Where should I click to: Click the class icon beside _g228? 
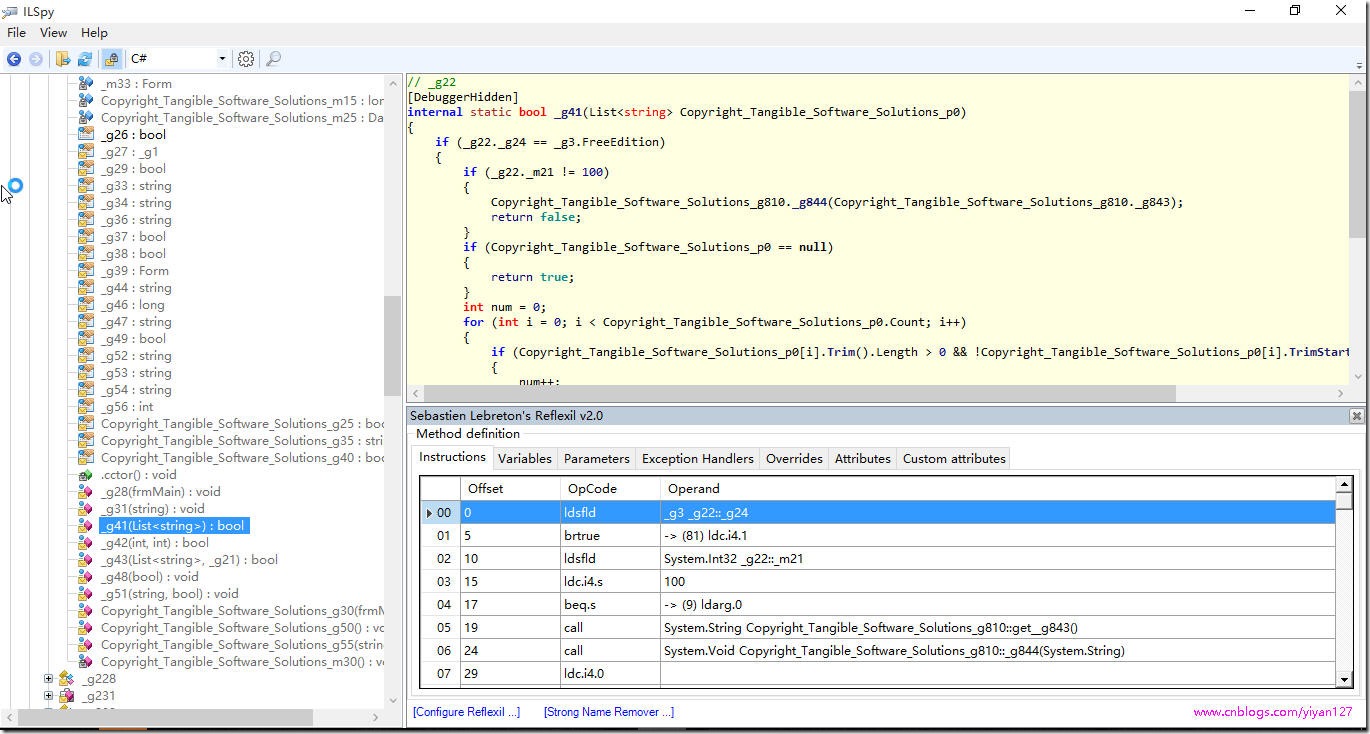tap(67, 679)
